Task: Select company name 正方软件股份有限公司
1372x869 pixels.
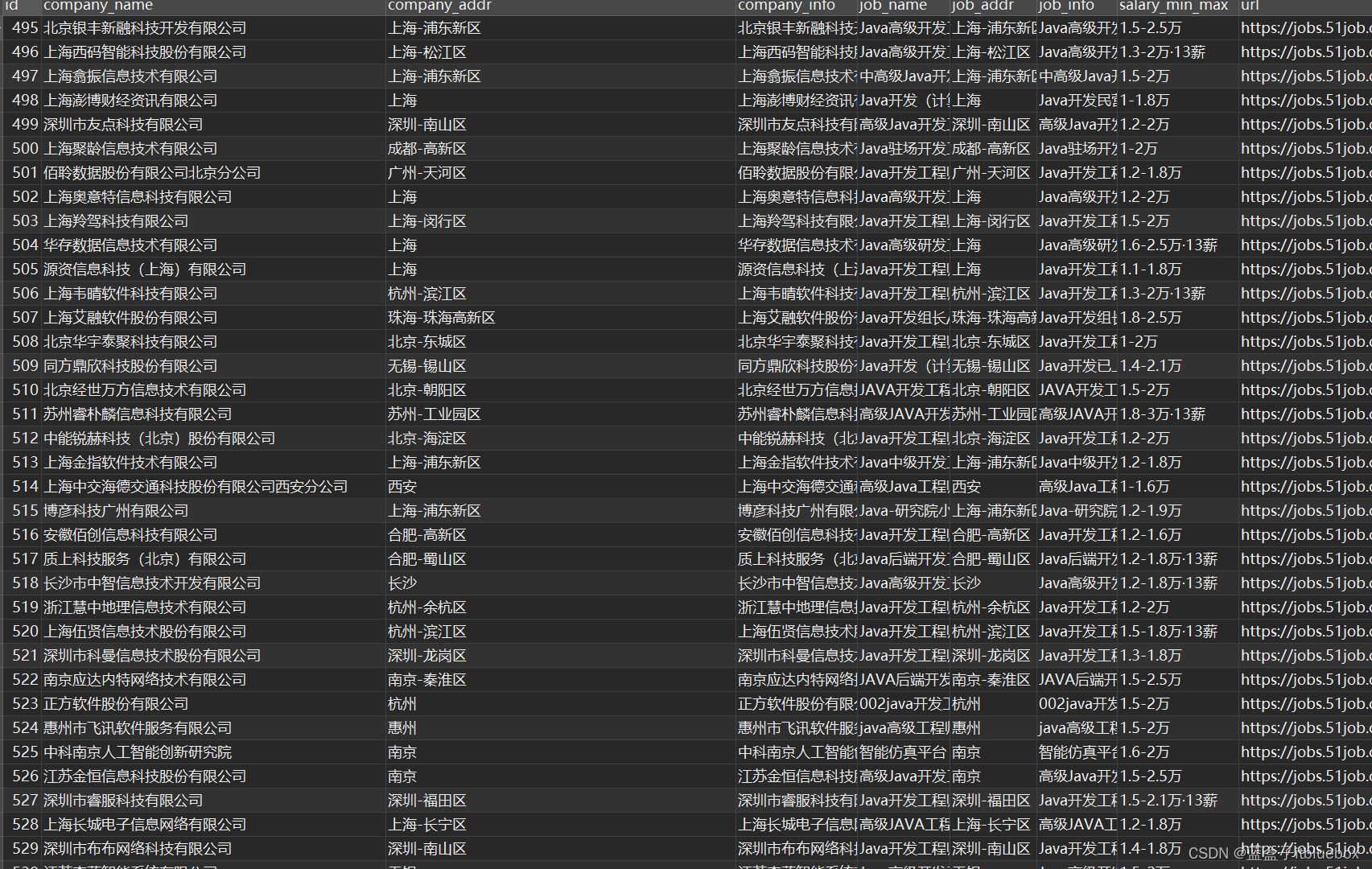Action: point(116,704)
